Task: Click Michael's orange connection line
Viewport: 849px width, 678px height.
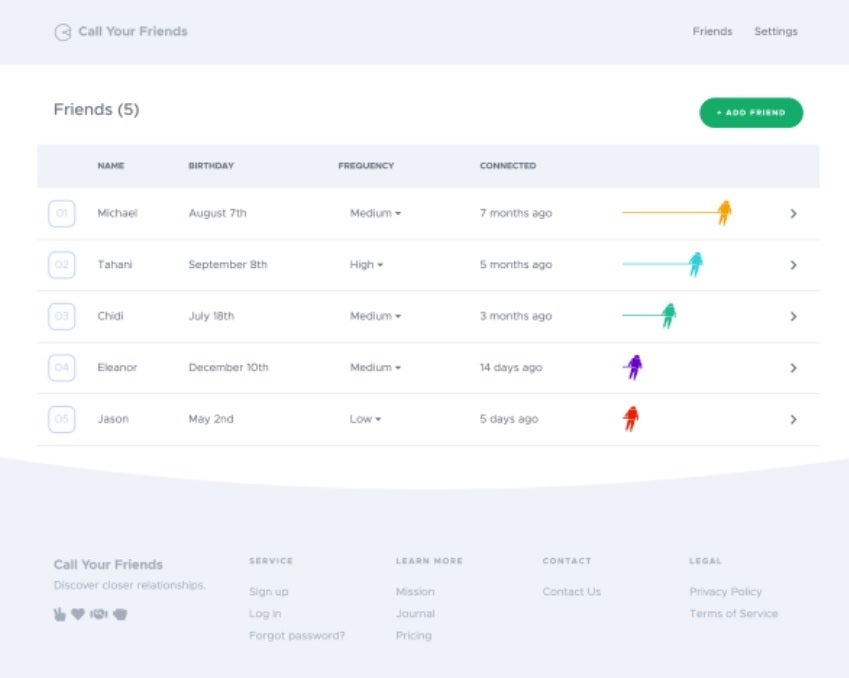Action: (670, 212)
